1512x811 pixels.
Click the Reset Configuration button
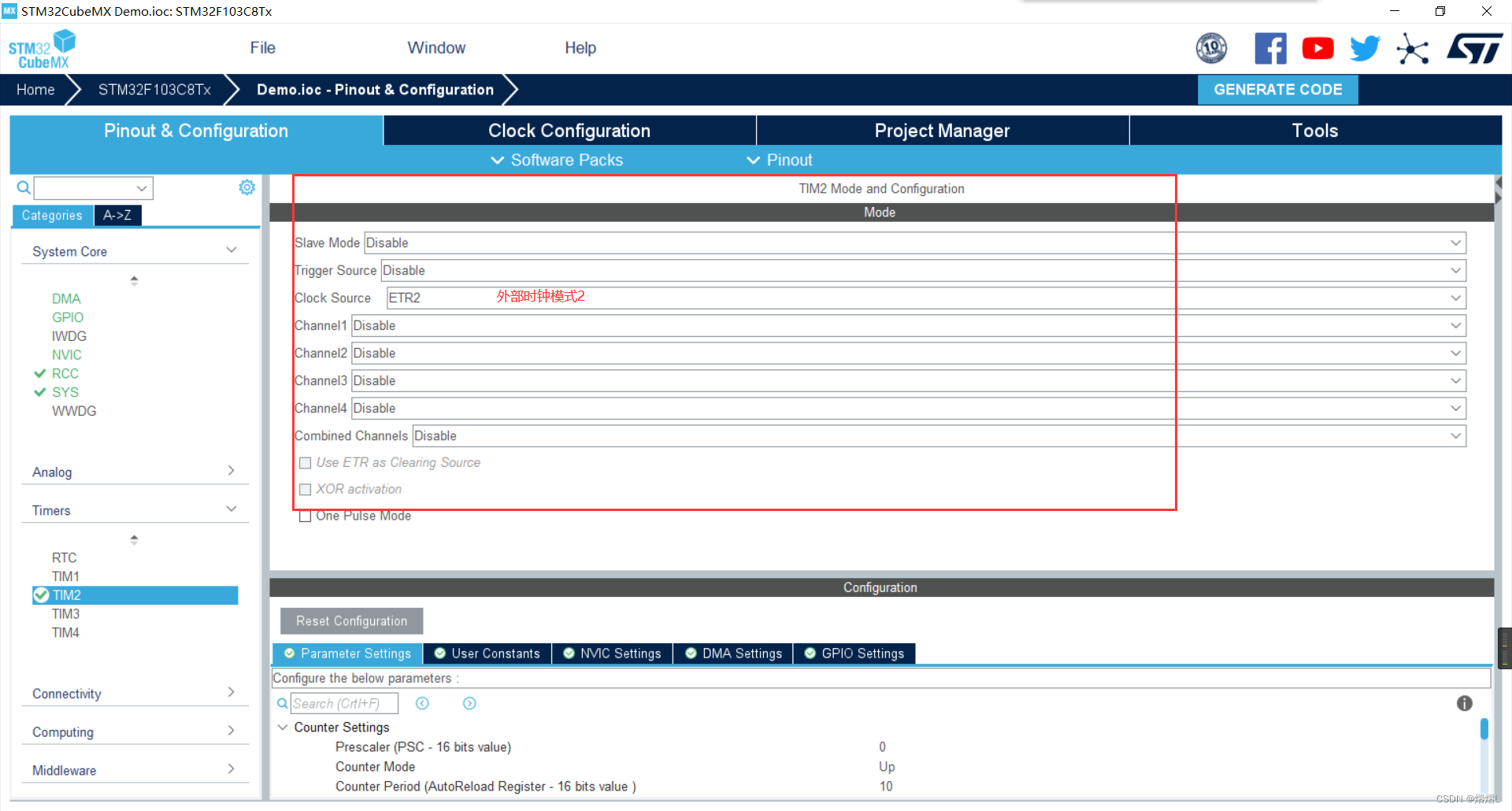click(x=351, y=621)
